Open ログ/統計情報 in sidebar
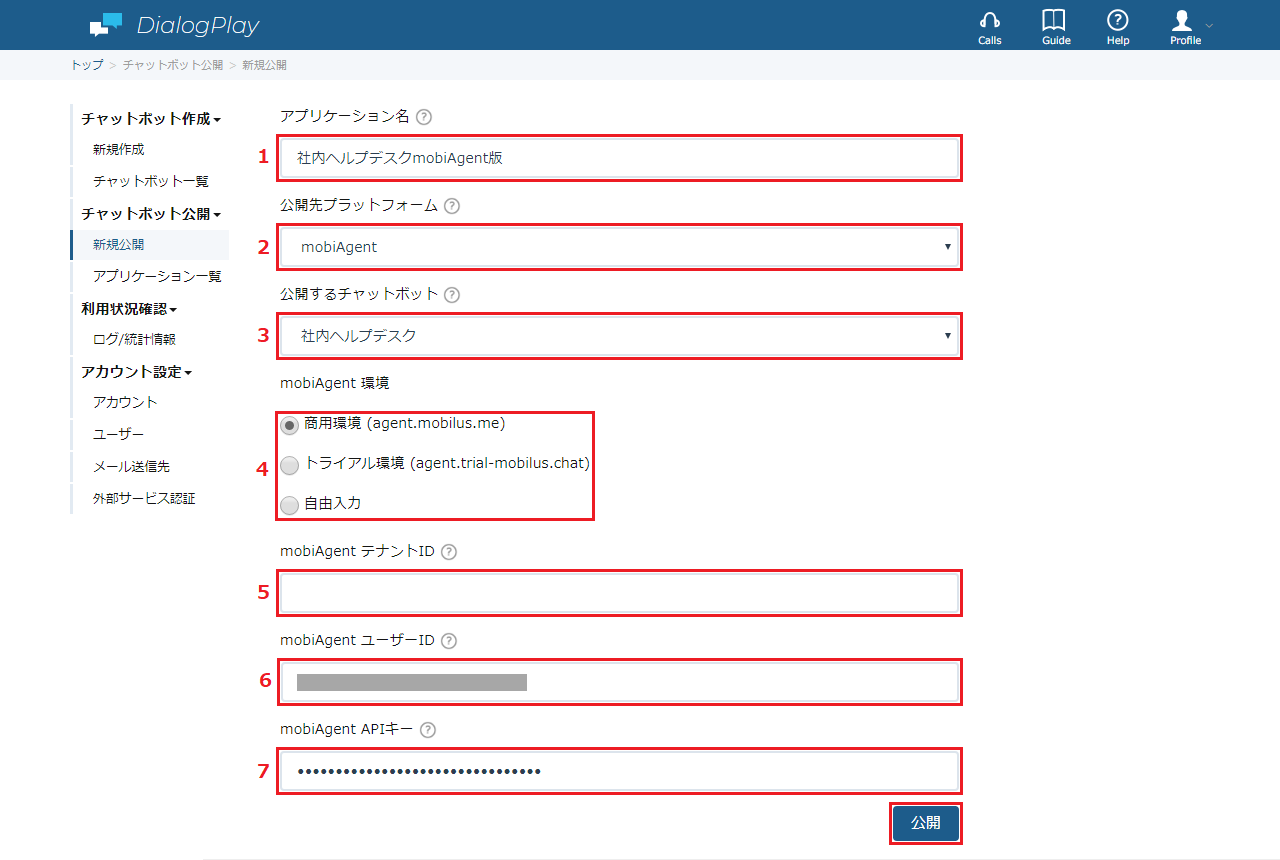Screen dimensions: 1280x860 pyautogui.click(x=135, y=339)
